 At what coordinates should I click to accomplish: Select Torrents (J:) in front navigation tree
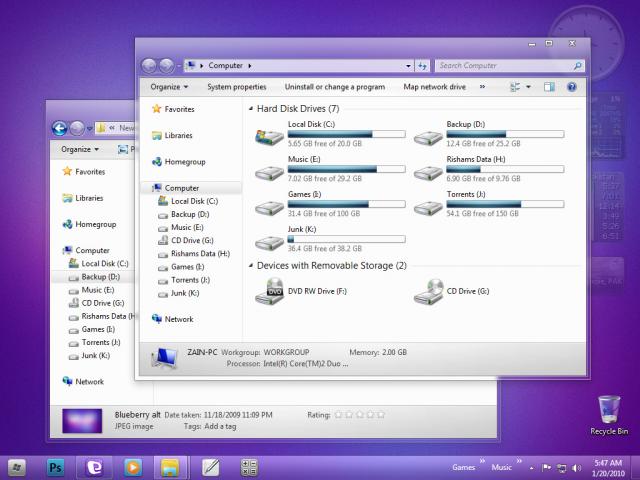(x=184, y=280)
